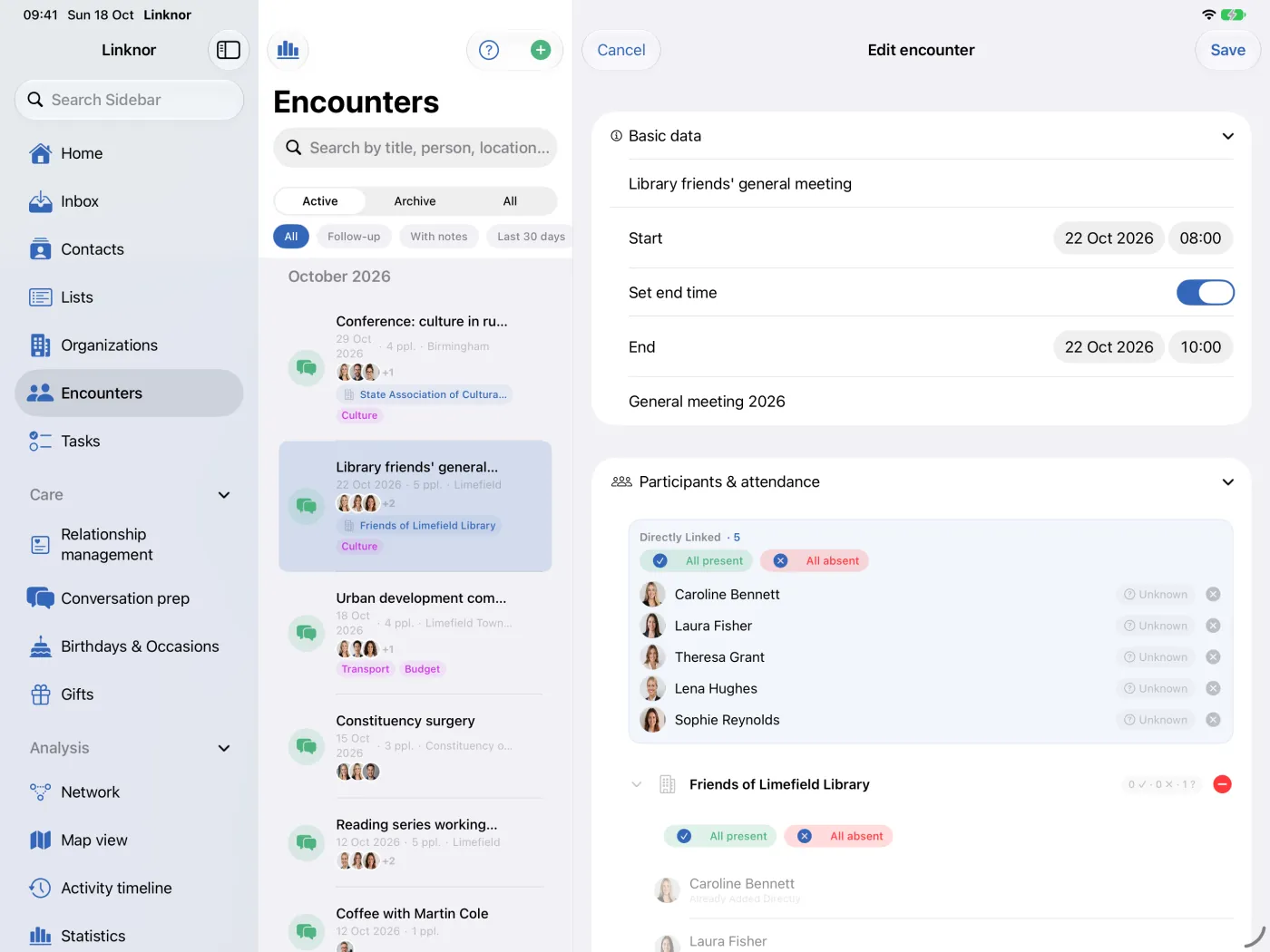Change Theresa Grant's Unknown attendance status
The width and height of the screenshot is (1270, 952).
coord(1156,657)
